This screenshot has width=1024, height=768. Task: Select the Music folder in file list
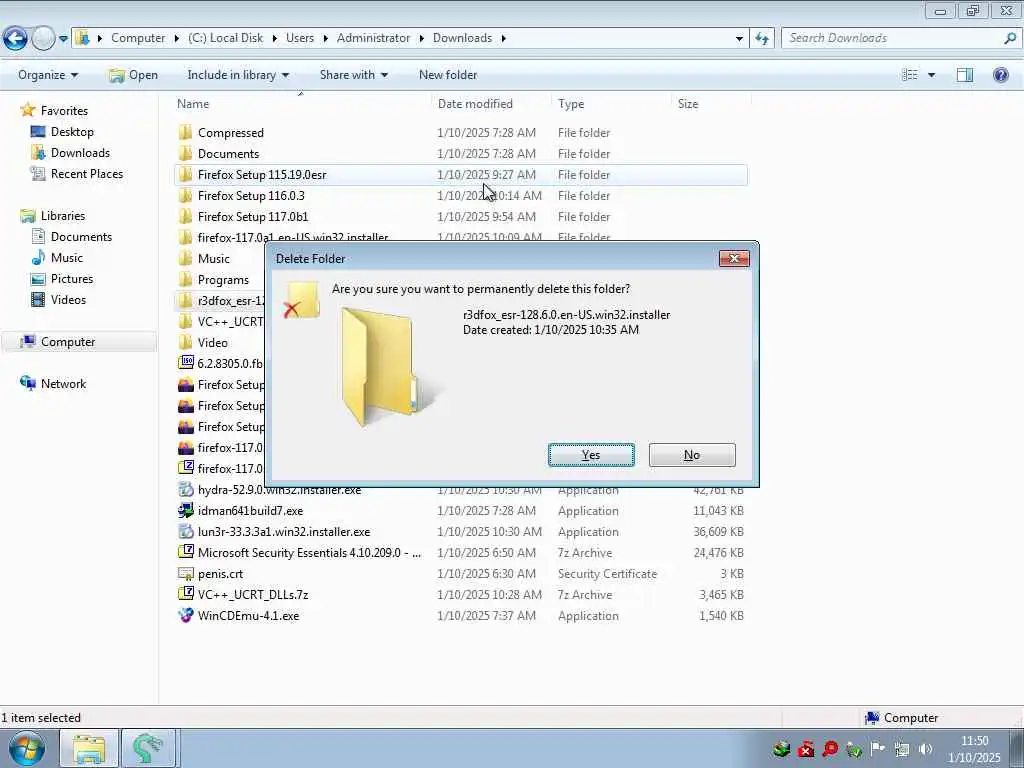214,259
